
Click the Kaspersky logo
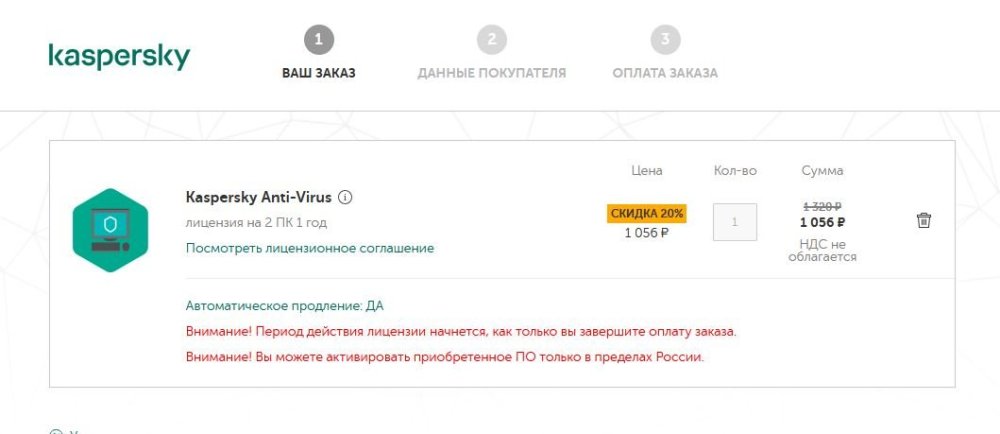click(x=119, y=56)
